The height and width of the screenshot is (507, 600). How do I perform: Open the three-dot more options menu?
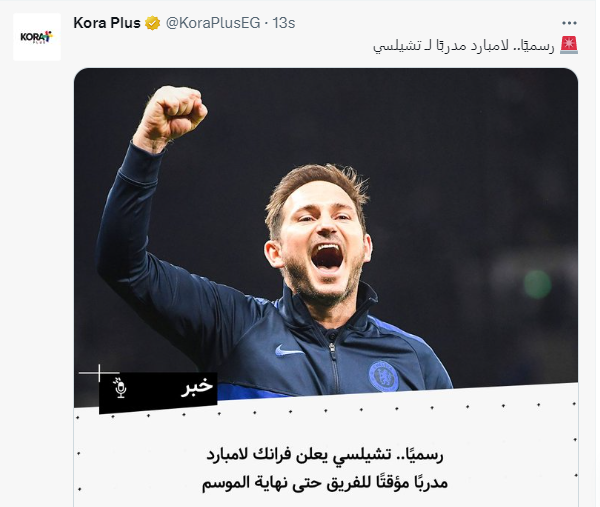click(569, 23)
